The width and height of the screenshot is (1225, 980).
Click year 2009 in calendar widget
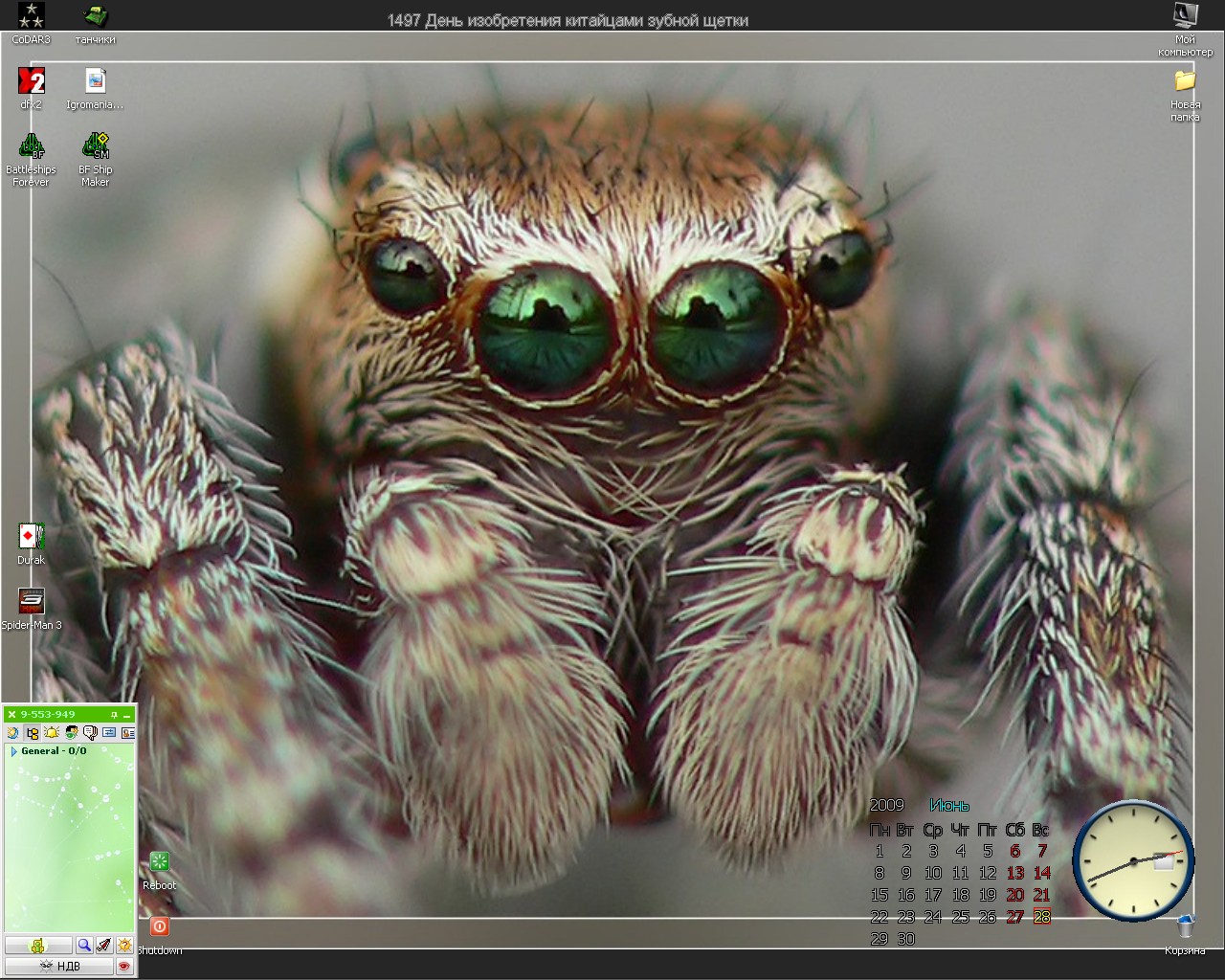click(x=886, y=805)
